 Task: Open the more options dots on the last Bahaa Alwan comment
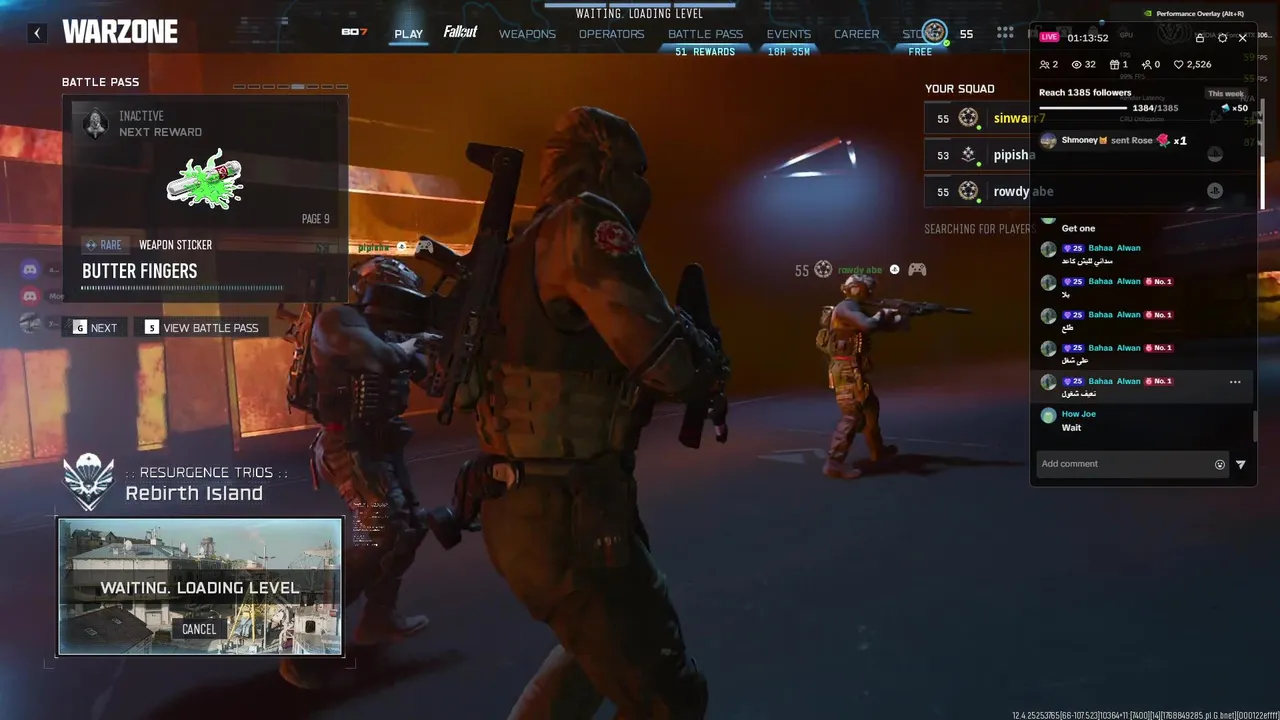pyautogui.click(x=1235, y=382)
